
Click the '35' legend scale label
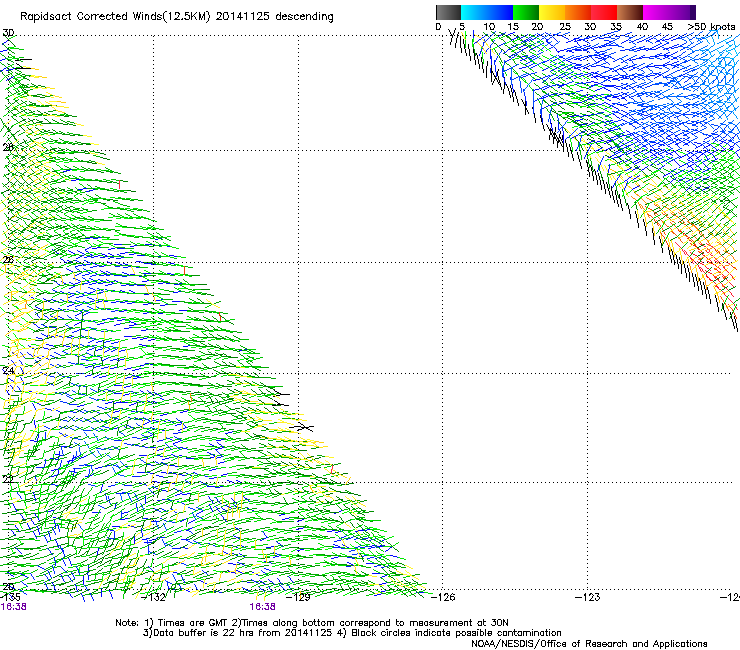coord(616,27)
